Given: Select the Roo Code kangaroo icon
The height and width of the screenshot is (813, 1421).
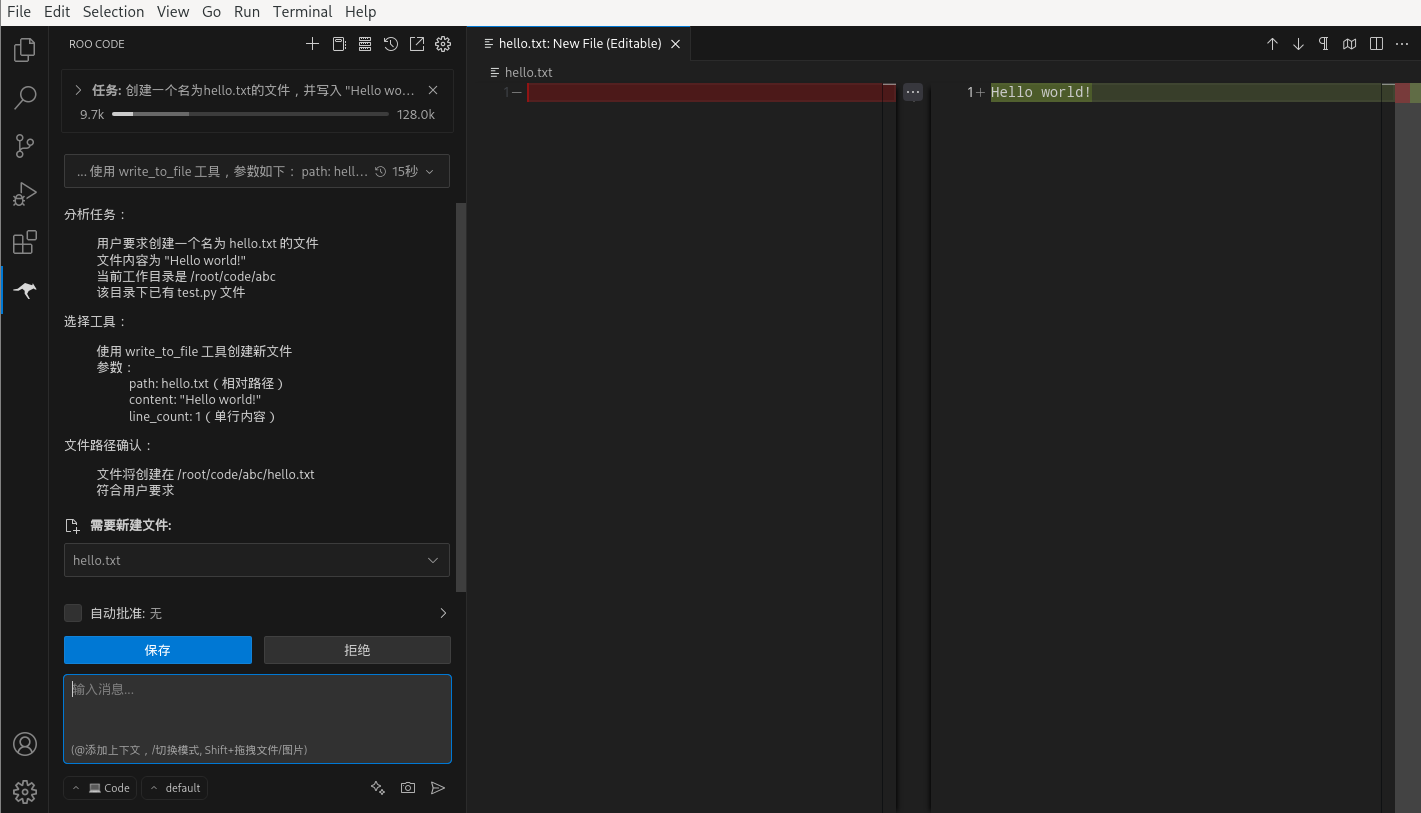Looking at the screenshot, I should 25,290.
